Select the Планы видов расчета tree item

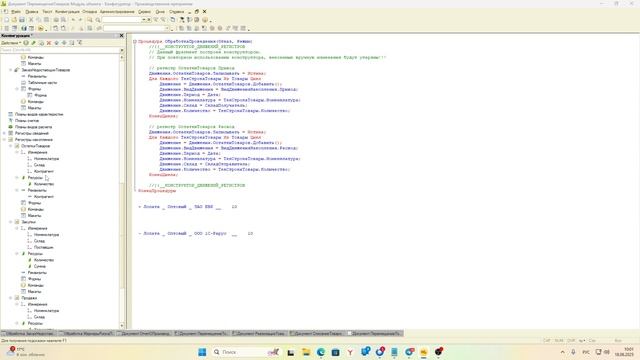pyautogui.click(x=33, y=127)
